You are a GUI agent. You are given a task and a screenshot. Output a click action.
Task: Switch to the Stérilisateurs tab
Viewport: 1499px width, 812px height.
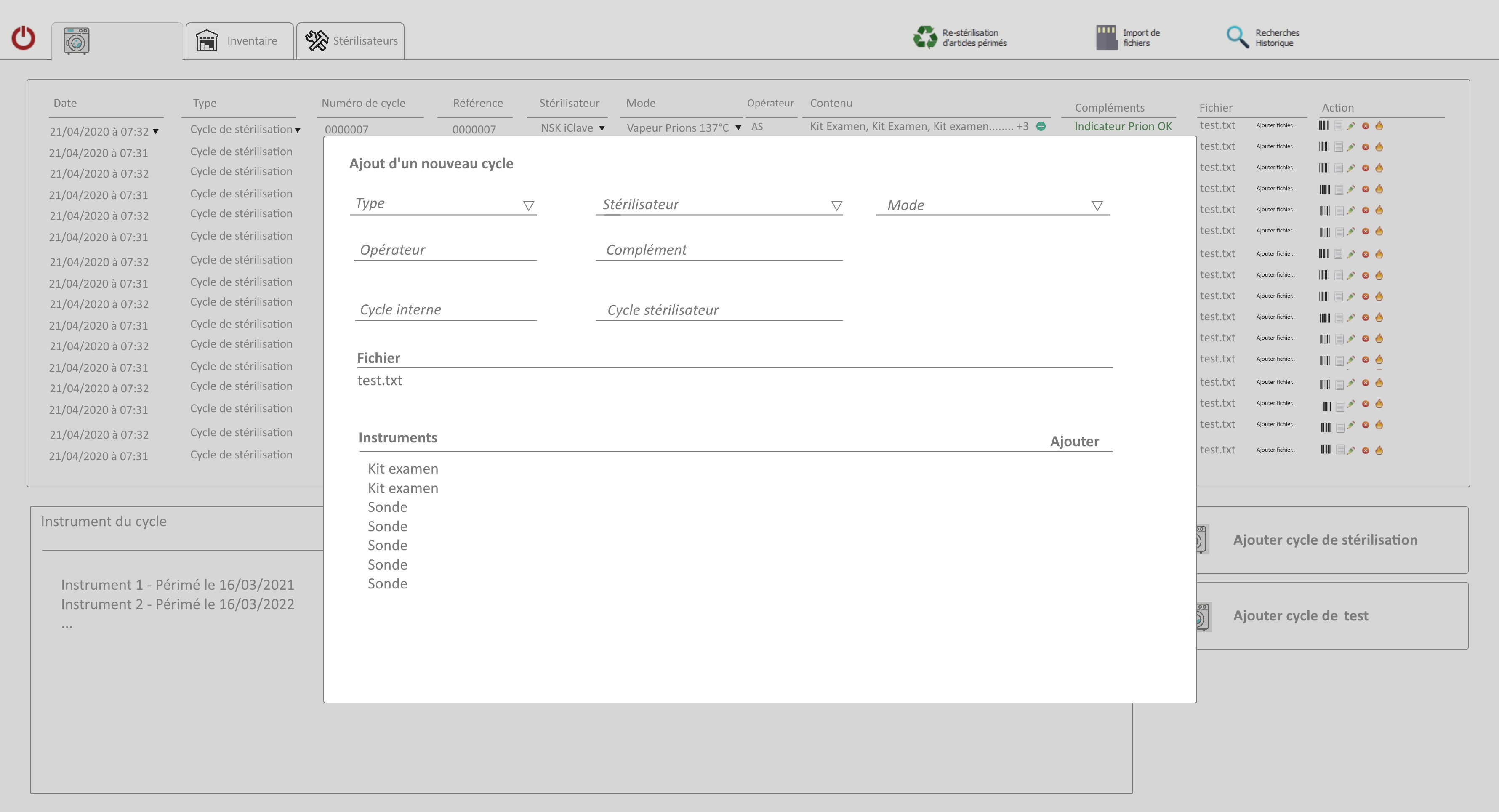[x=350, y=41]
